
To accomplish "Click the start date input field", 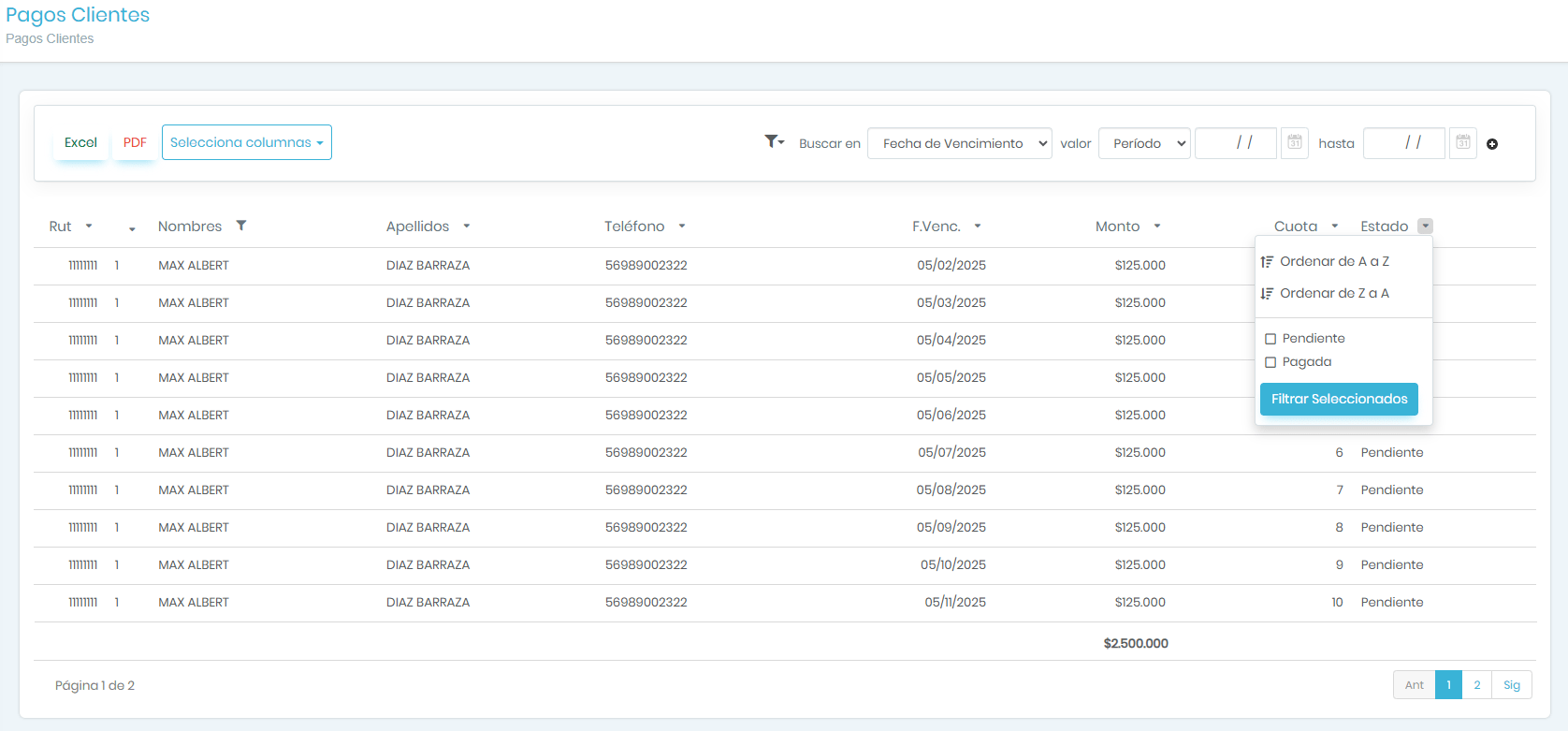I will 1236,143.
